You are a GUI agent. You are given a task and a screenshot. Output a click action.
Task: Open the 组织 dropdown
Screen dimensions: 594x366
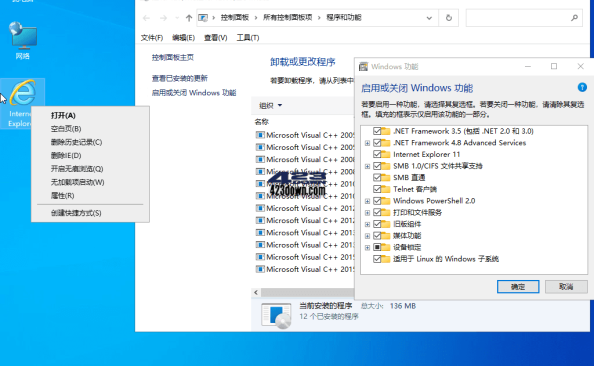[270, 105]
